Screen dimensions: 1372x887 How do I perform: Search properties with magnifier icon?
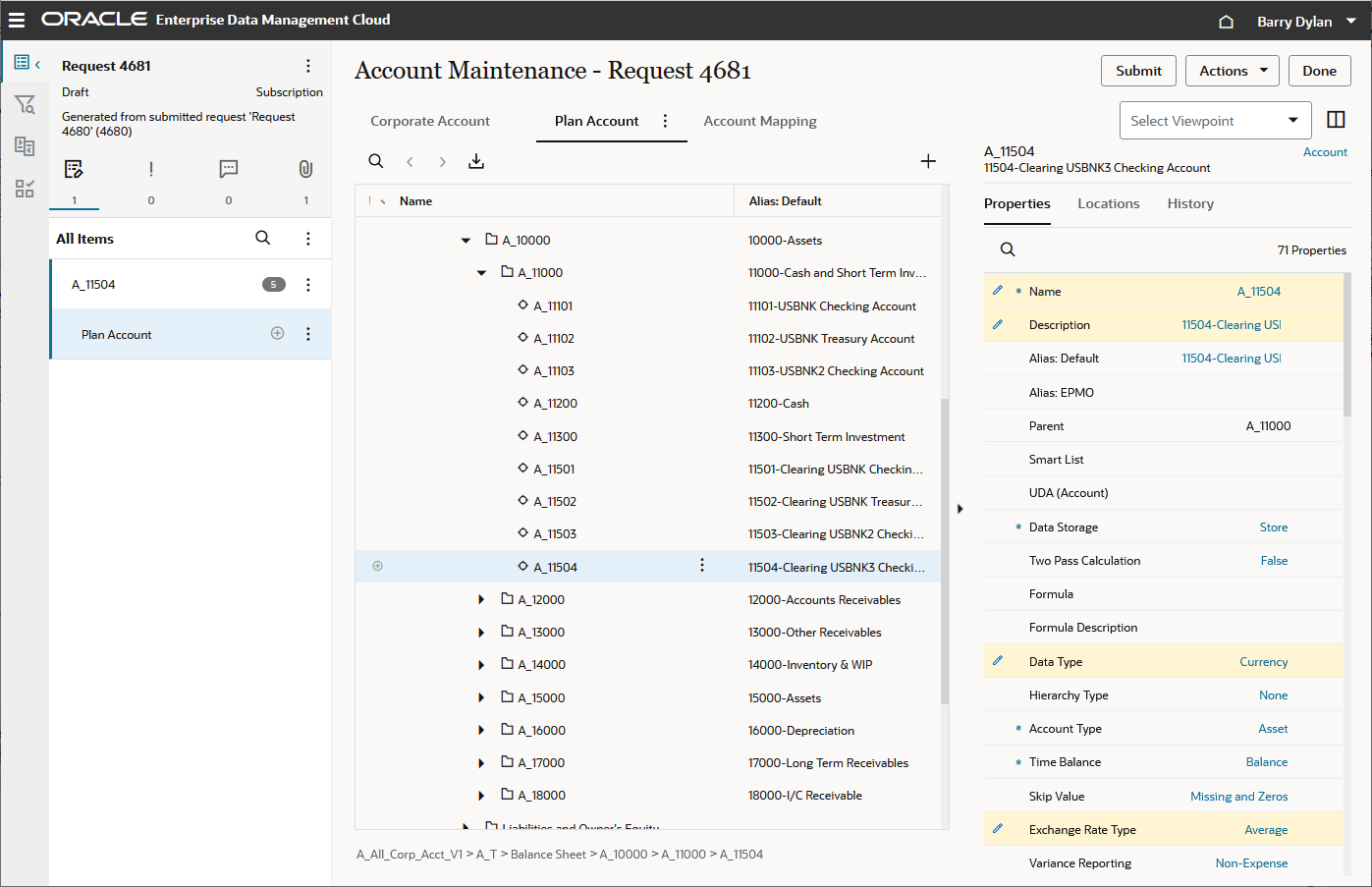[x=1008, y=249]
